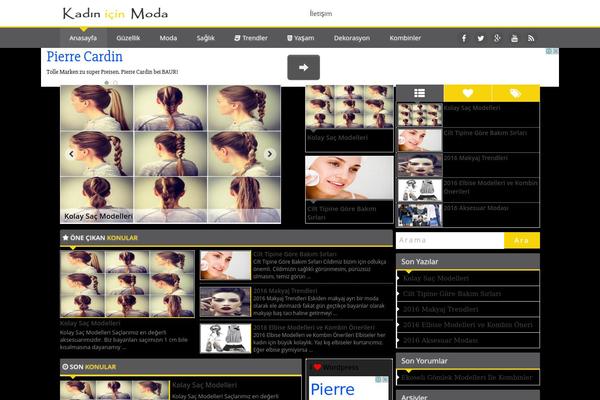Click sidebar thumbnail for 2016 Makyaj Trendleri
The height and width of the screenshot is (400, 600).
click(x=420, y=165)
